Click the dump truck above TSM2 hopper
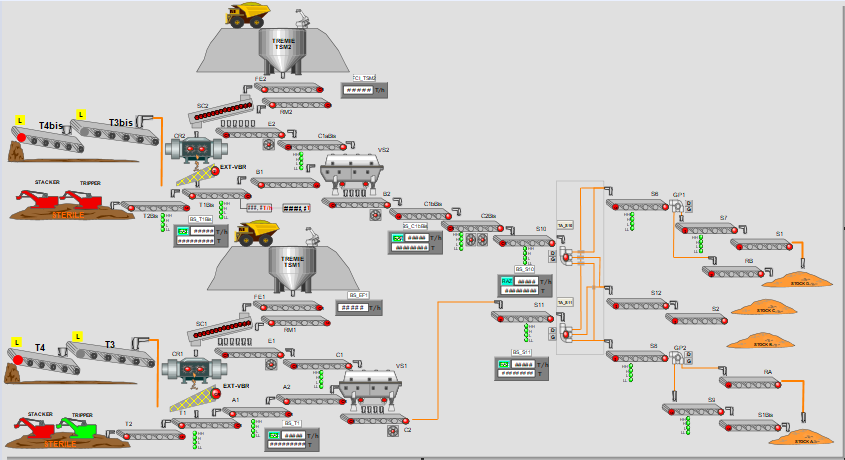This screenshot has height=460, width=845. pyautogui.click(x=248, y=15)
